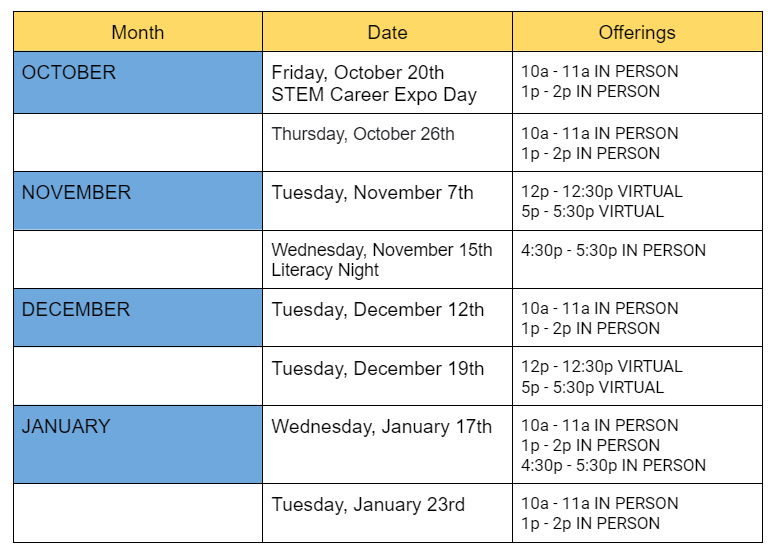Select the December 19th VIRTUAL offerings cell
The height and width of the screenshot is (554, 776).
(x=637, y=376)
